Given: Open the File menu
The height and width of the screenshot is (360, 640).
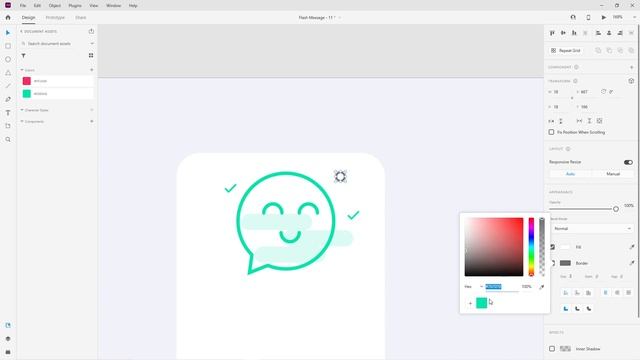Looking at the screenshot, I should 23,6.
